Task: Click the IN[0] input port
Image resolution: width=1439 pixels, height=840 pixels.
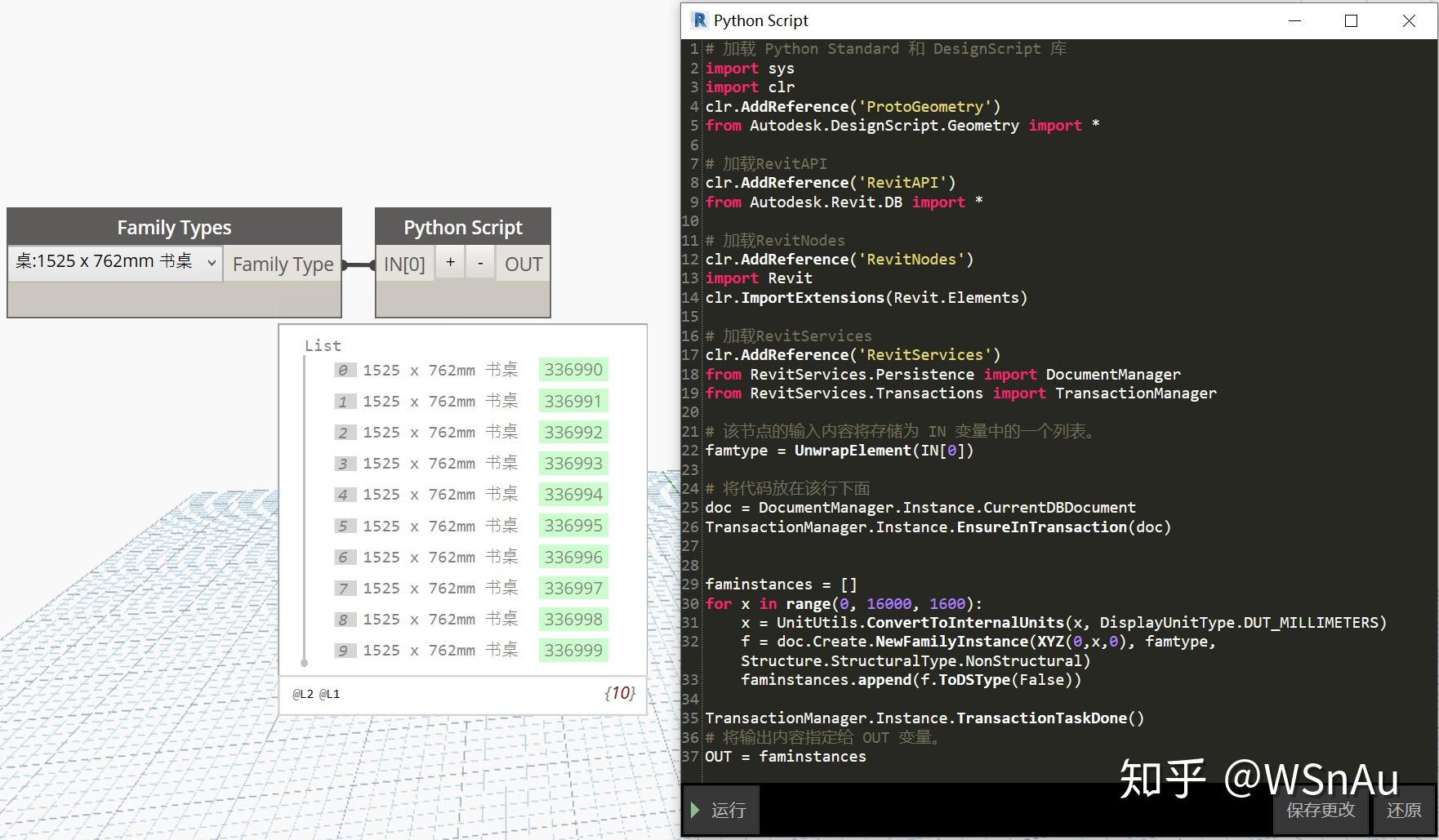Action: pos(404,263)
